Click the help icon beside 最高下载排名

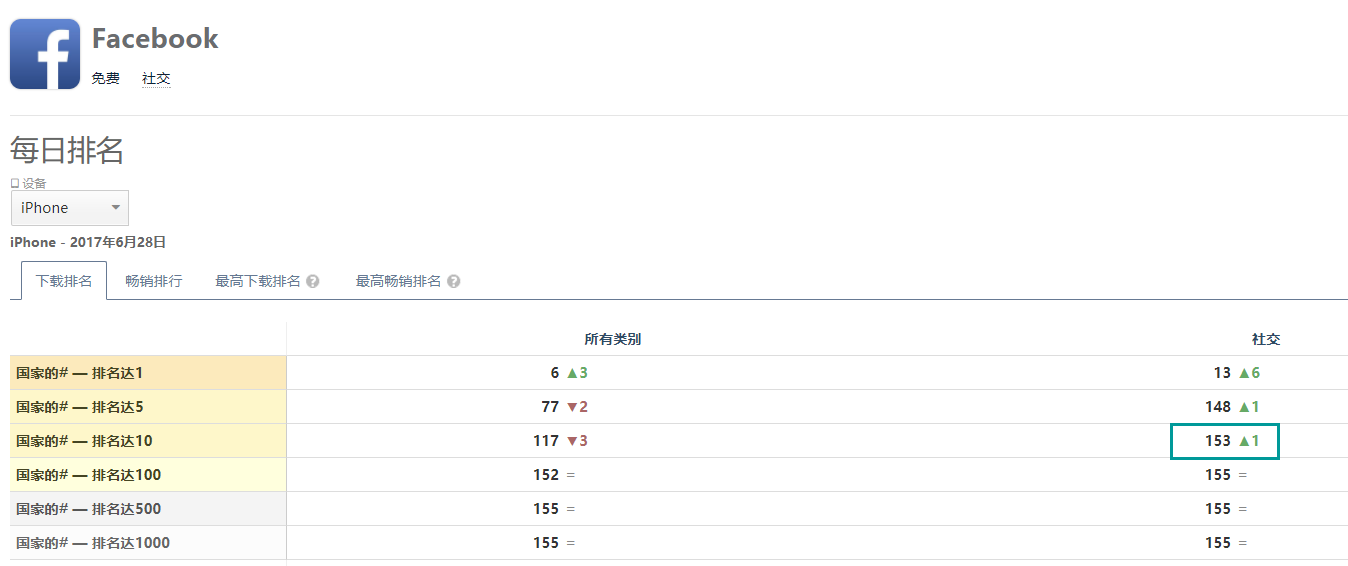(x=313, y=282)
